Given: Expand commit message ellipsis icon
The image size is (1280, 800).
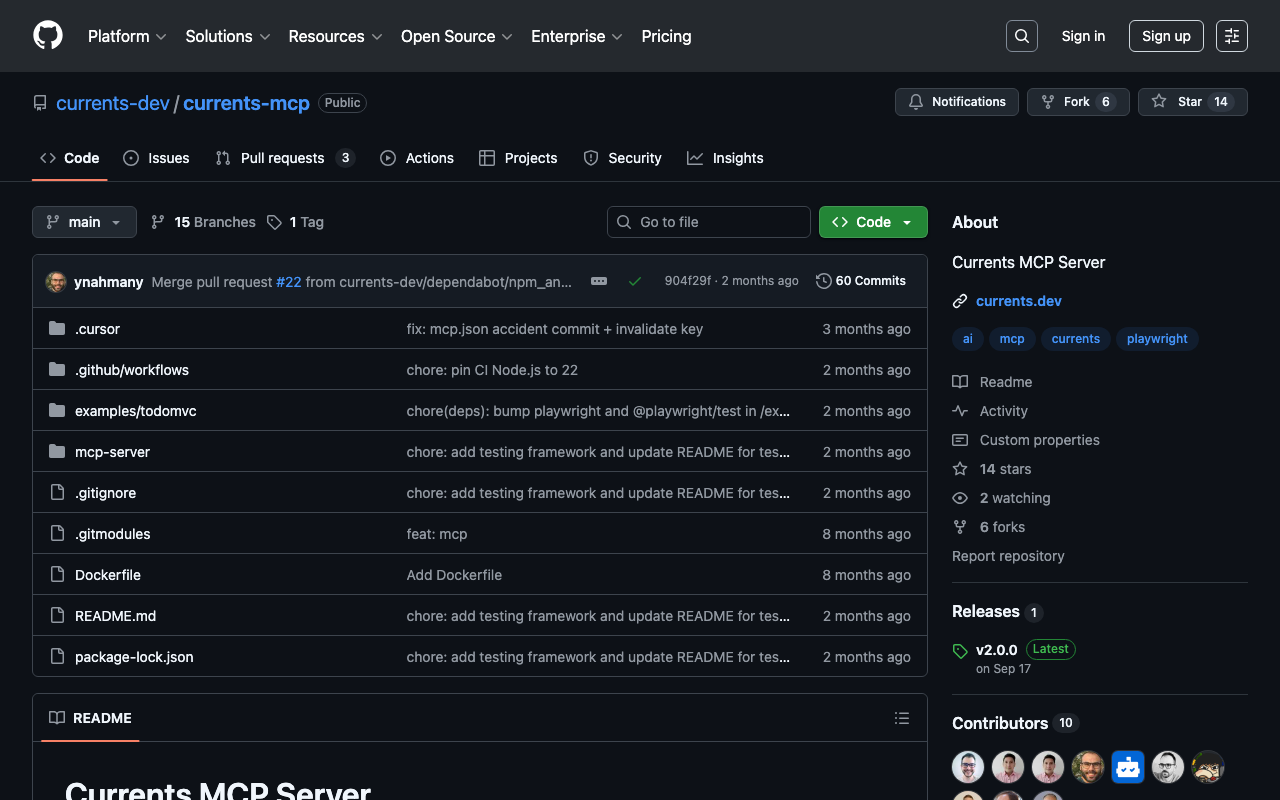Looking at the screenshot, I should [x=599, y=281].
